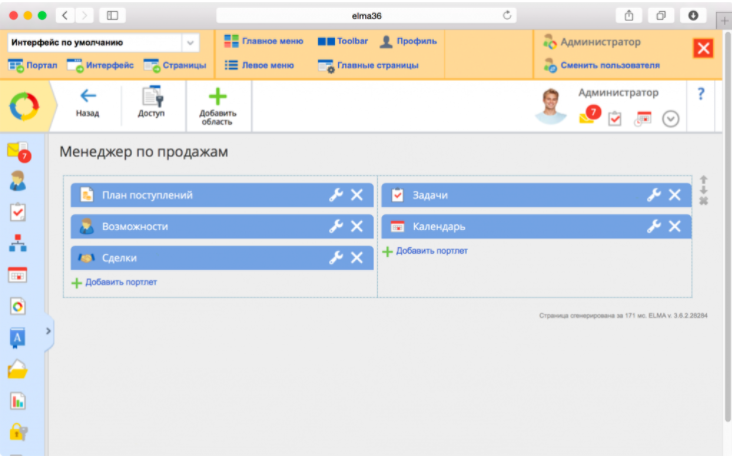The height and width of the screenshot is (458, 732).
Task: Configure Возможности portlet with wrench
Action: pos(336,226)
